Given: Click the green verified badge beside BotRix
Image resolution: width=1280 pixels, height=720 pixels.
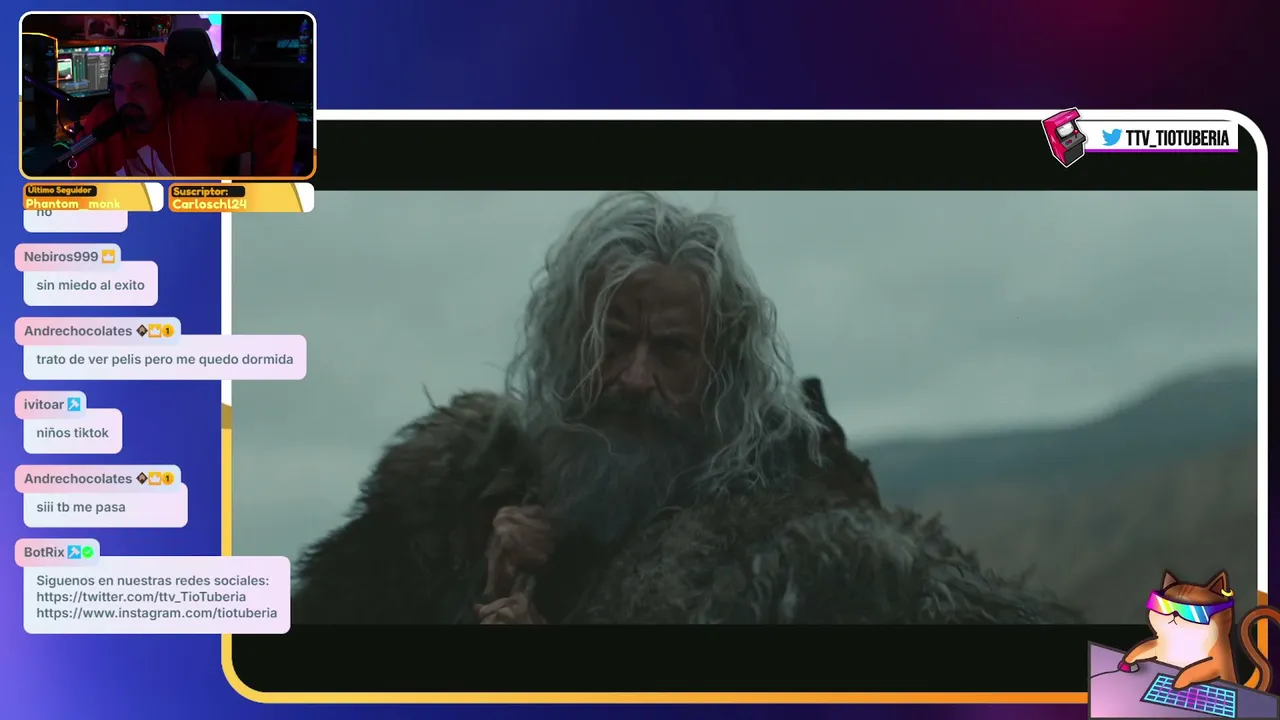Looking at the screenshot, I should coord(88,552).
